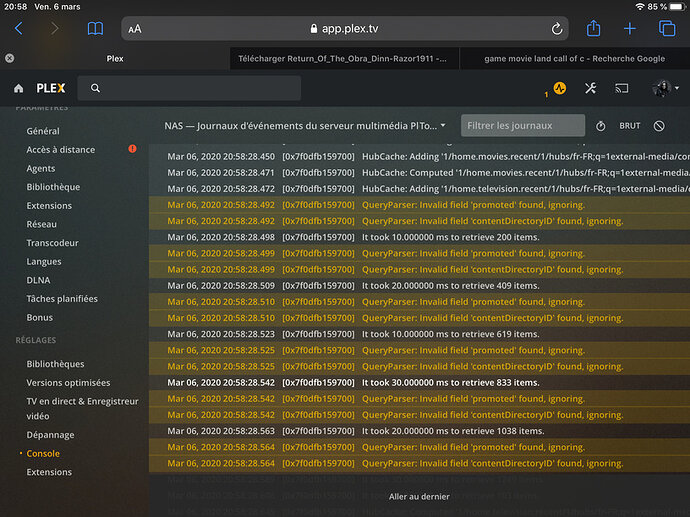Select HubCache Adding log line at 28.450
Screen dimensions: 690x517
(x=419, y=157)
